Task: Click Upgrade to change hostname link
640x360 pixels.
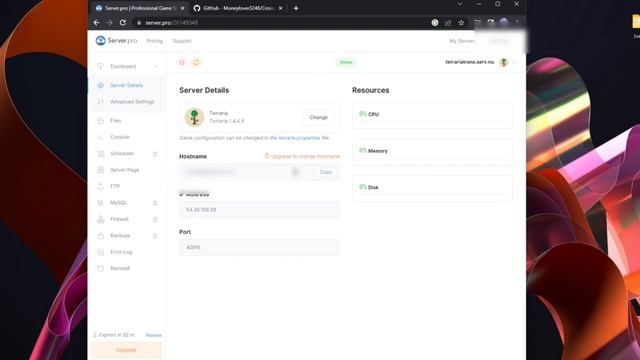Action: (302, 156)
